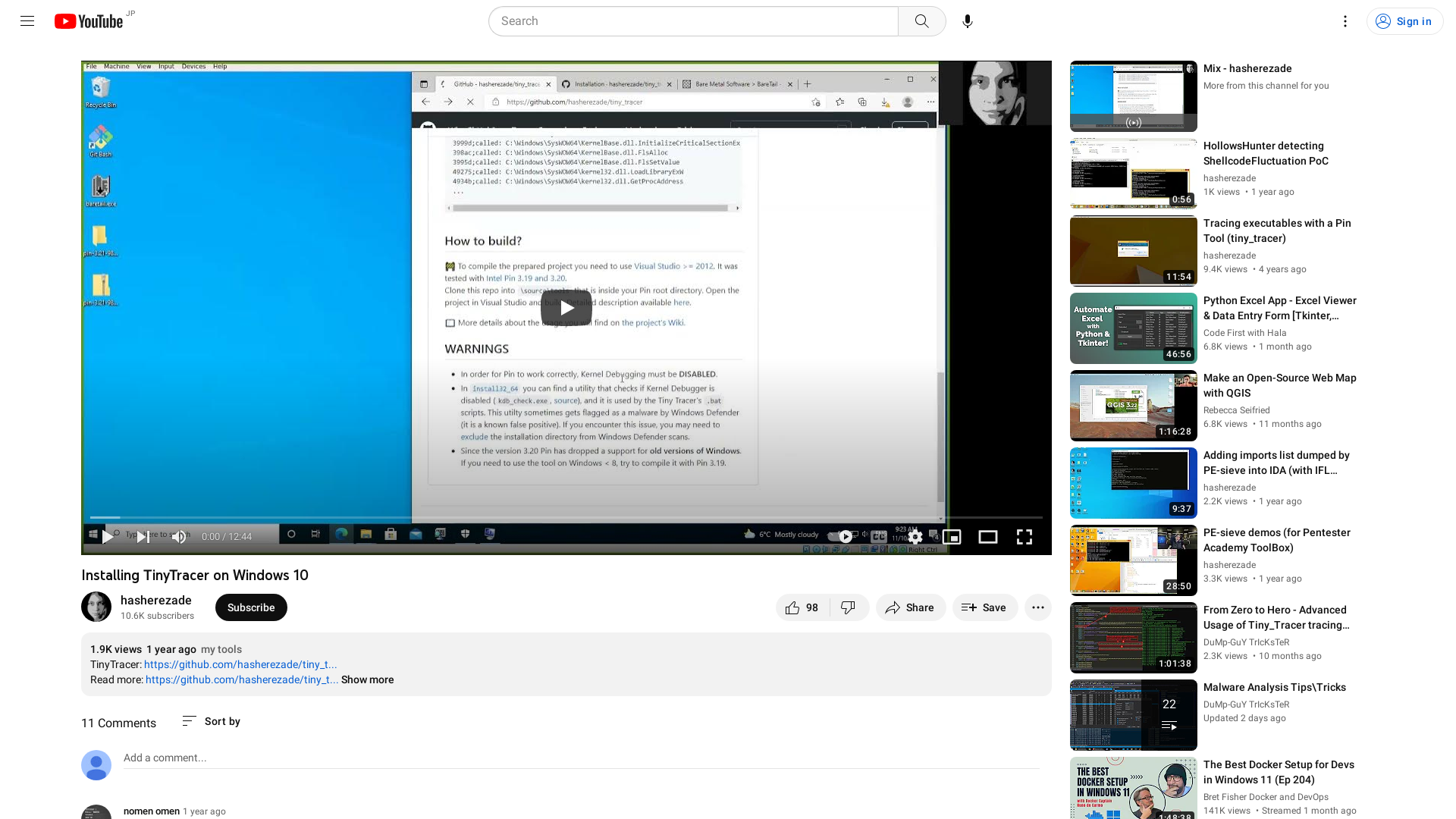Go to YouTube home via logo

[x=89, y=21]
